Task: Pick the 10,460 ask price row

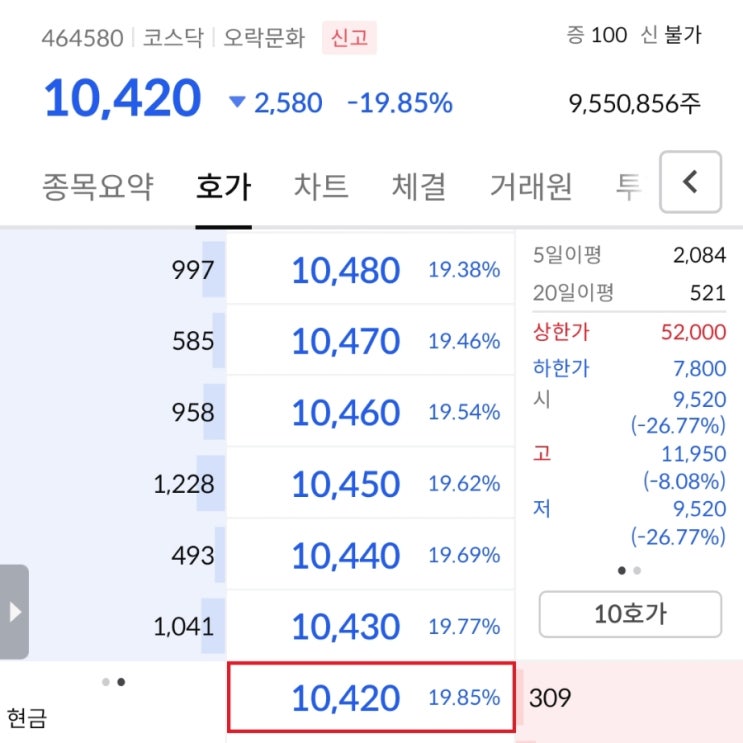Action: click(370, 412)
